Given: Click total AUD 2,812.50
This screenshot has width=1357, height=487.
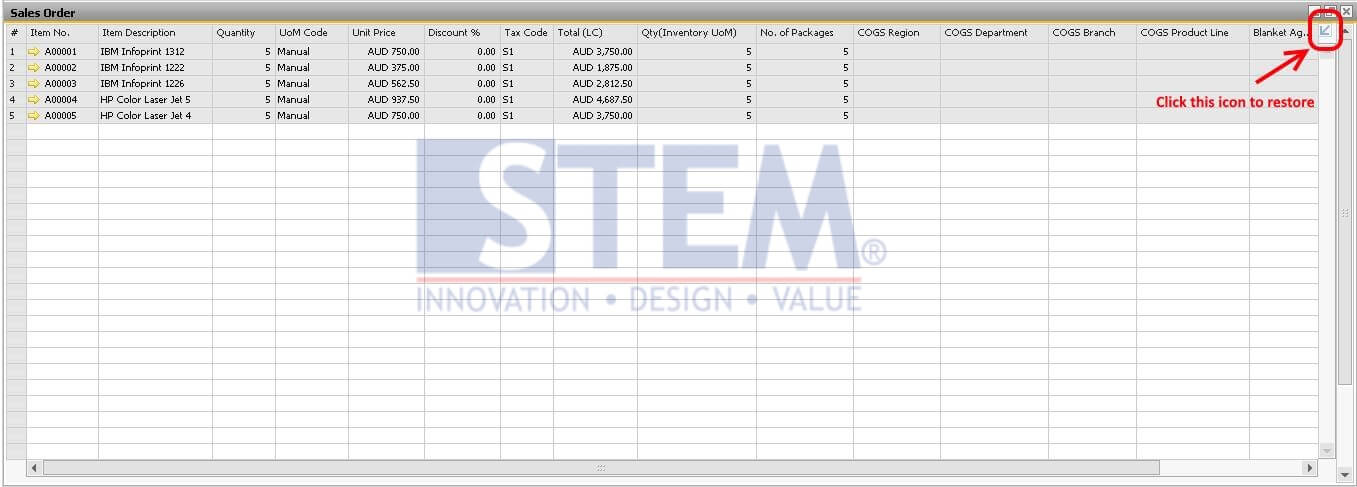Looking at the screenshot, I should (x=595, y=84).
